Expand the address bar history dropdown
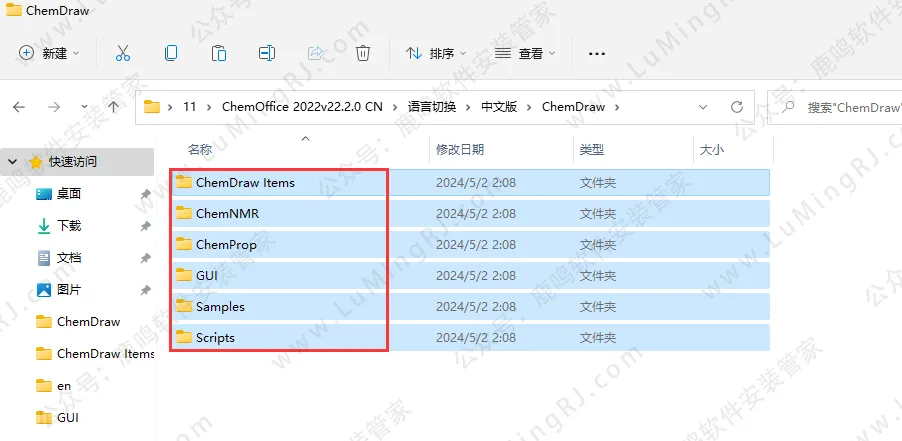This screenshot has height=441, width=902. point(702,107)
